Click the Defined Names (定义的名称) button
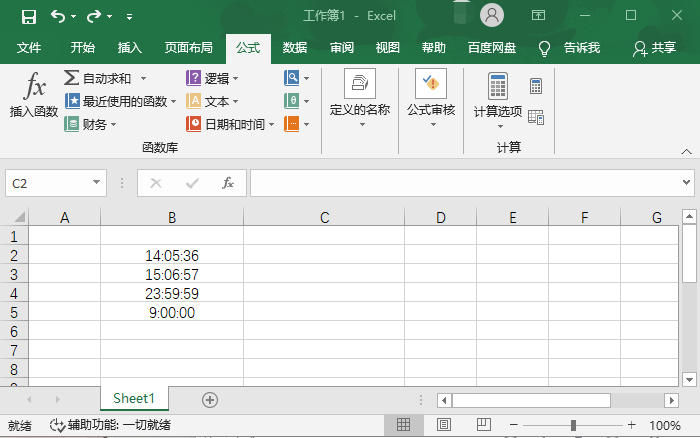Viewport: 700px width, 438px height. (x=359, y=96)
